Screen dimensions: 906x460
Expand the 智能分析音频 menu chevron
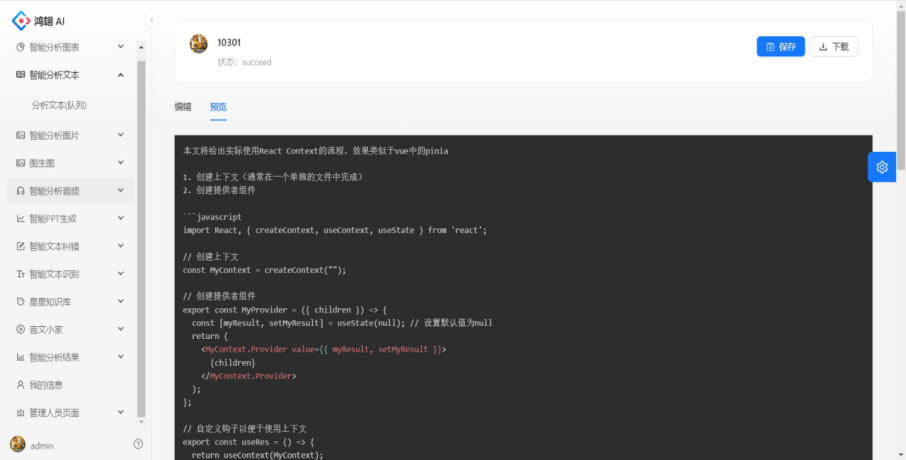(x=121, y=190)
